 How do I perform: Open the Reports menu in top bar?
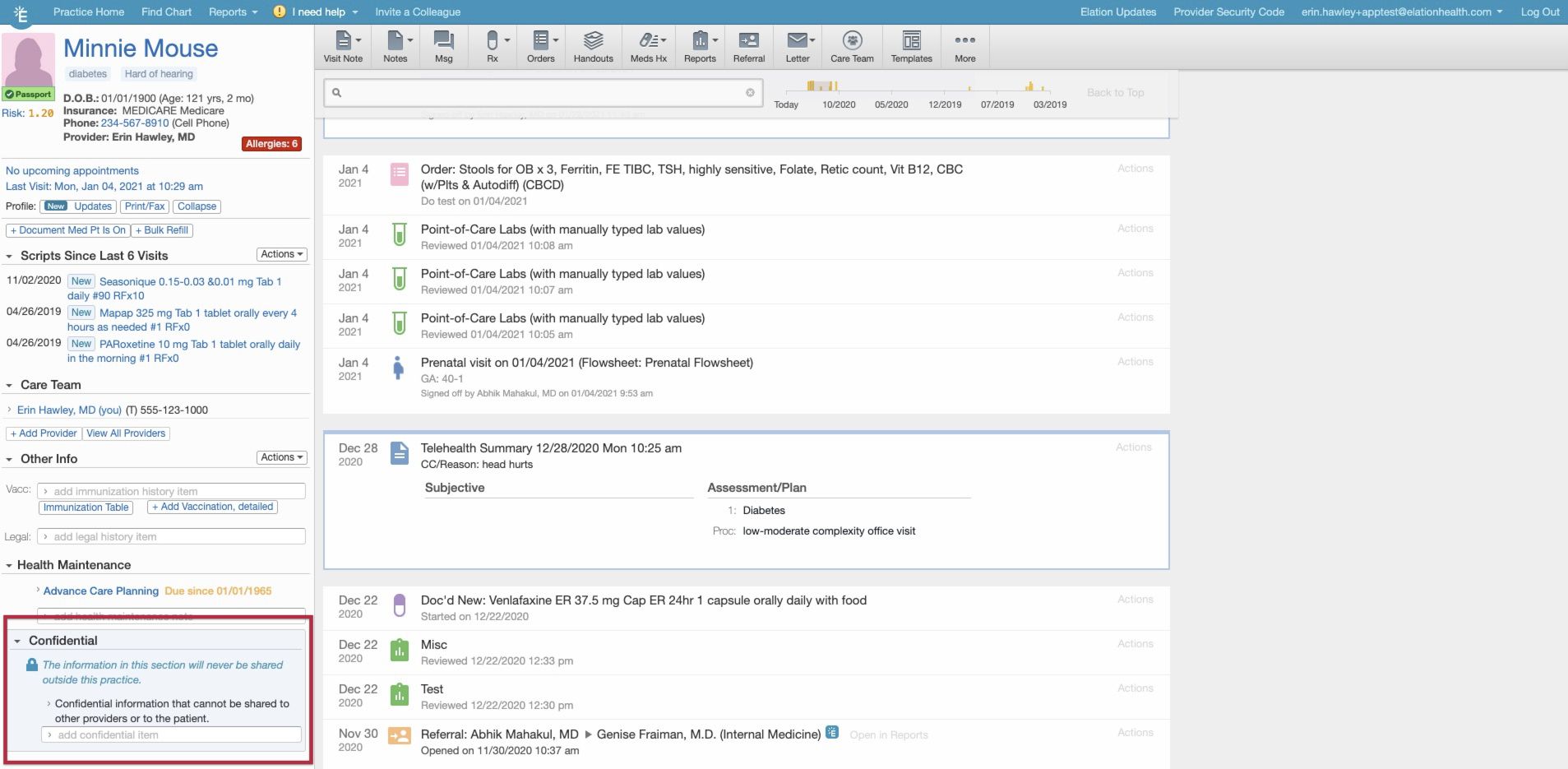click(x=233, y=12)
